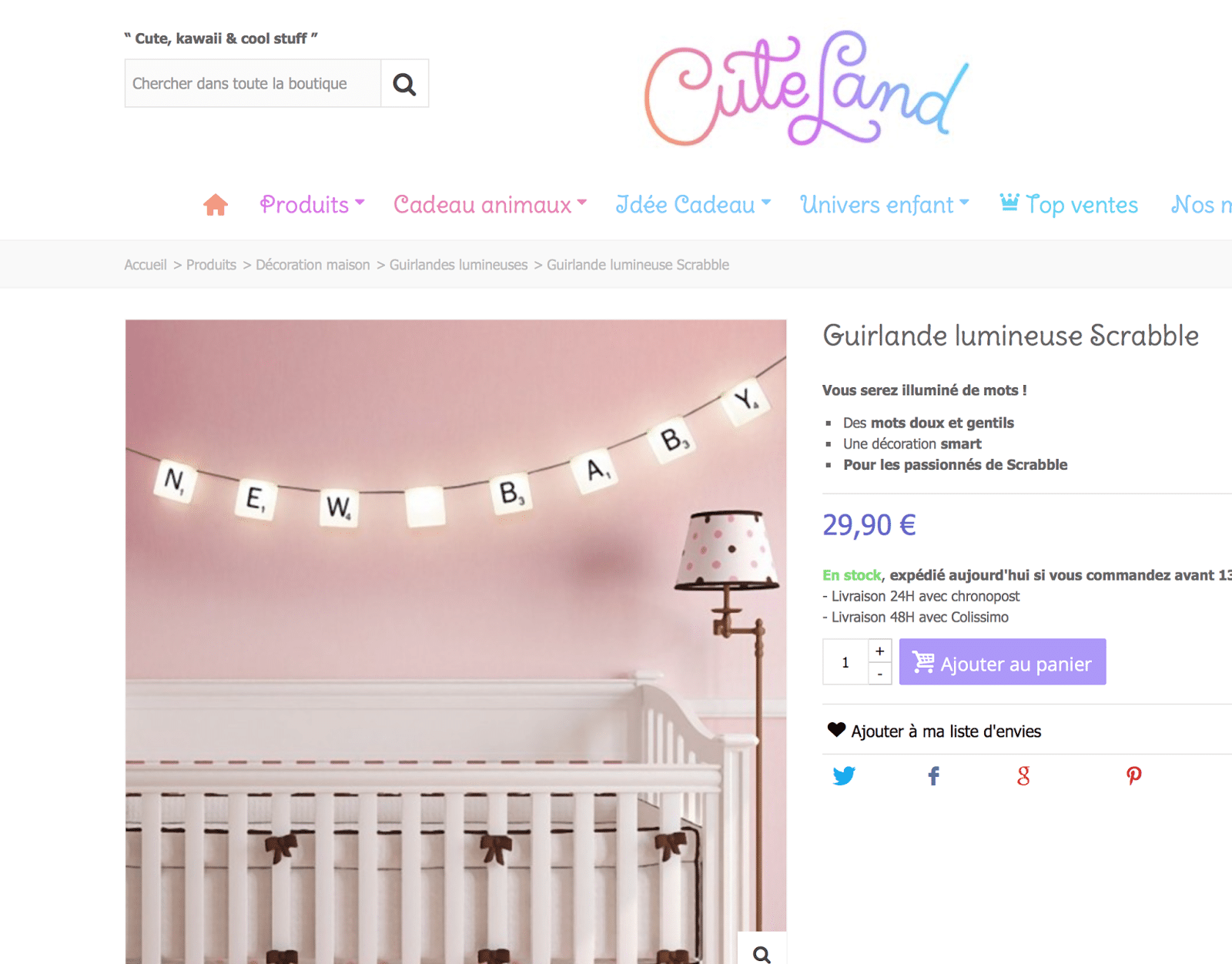The image size is (1232, 964).
Task: Share product on Google Plus
Action: tap(1023, 775)
